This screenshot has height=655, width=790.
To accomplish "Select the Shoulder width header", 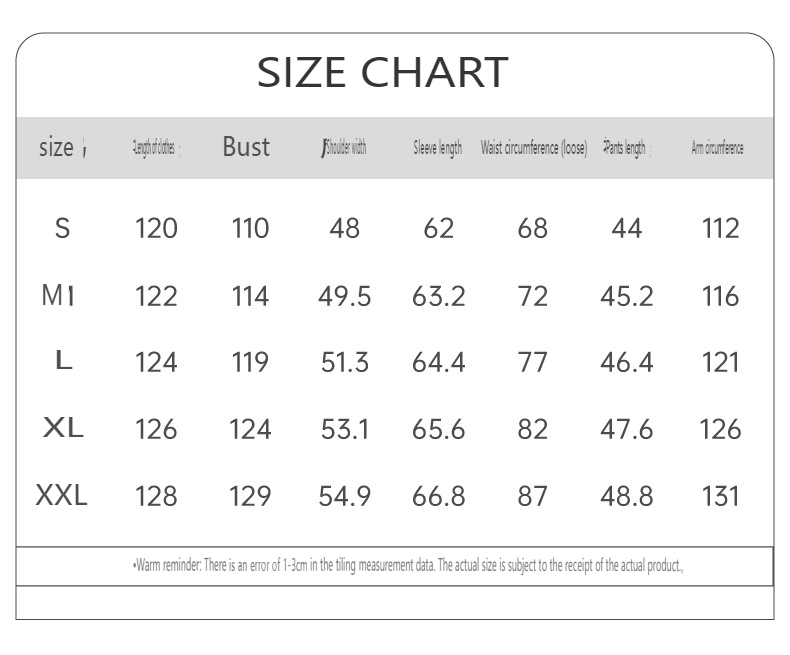I will tap(346, 147).
